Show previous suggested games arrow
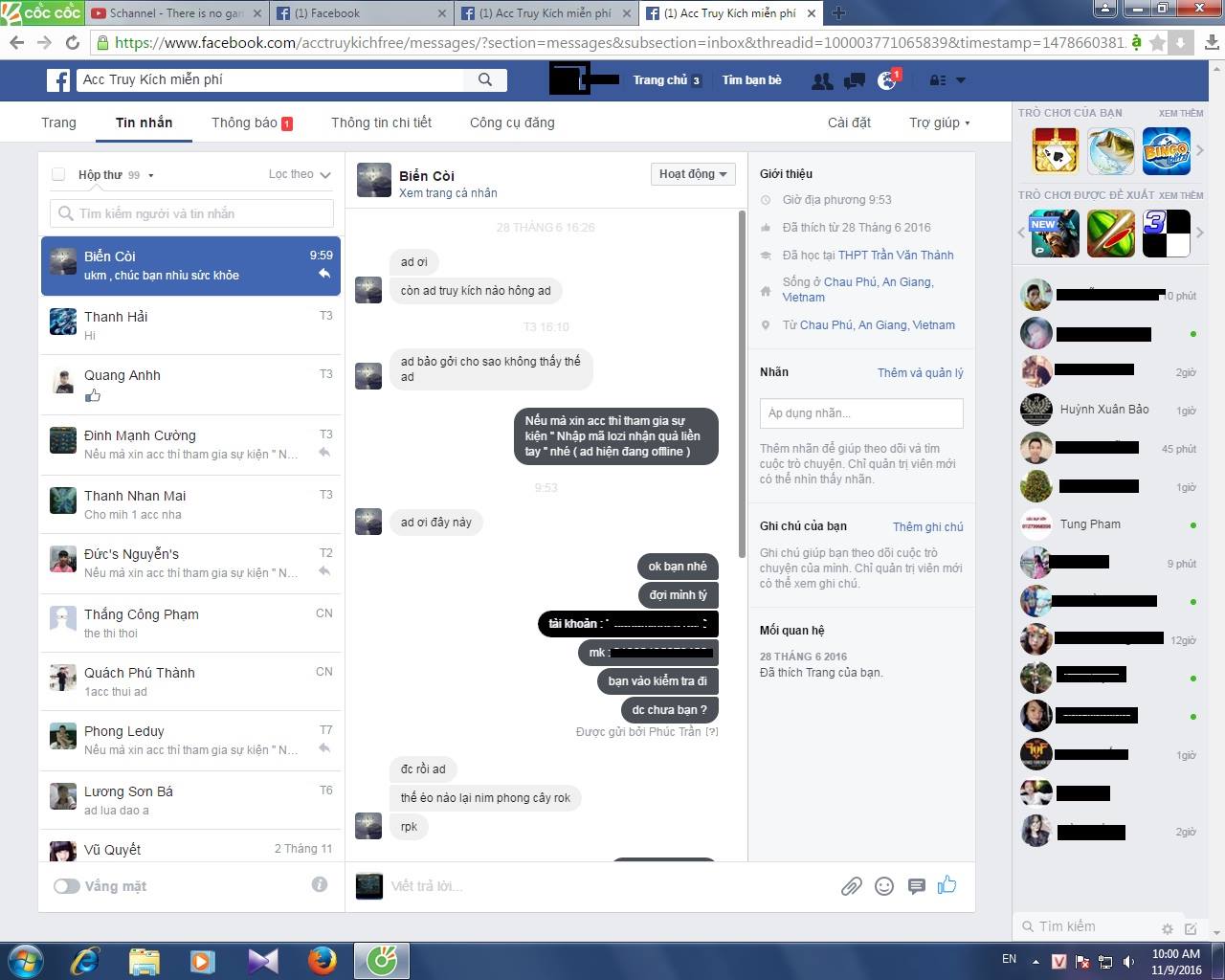The image size is (1225, 980). pos(1022,233)
